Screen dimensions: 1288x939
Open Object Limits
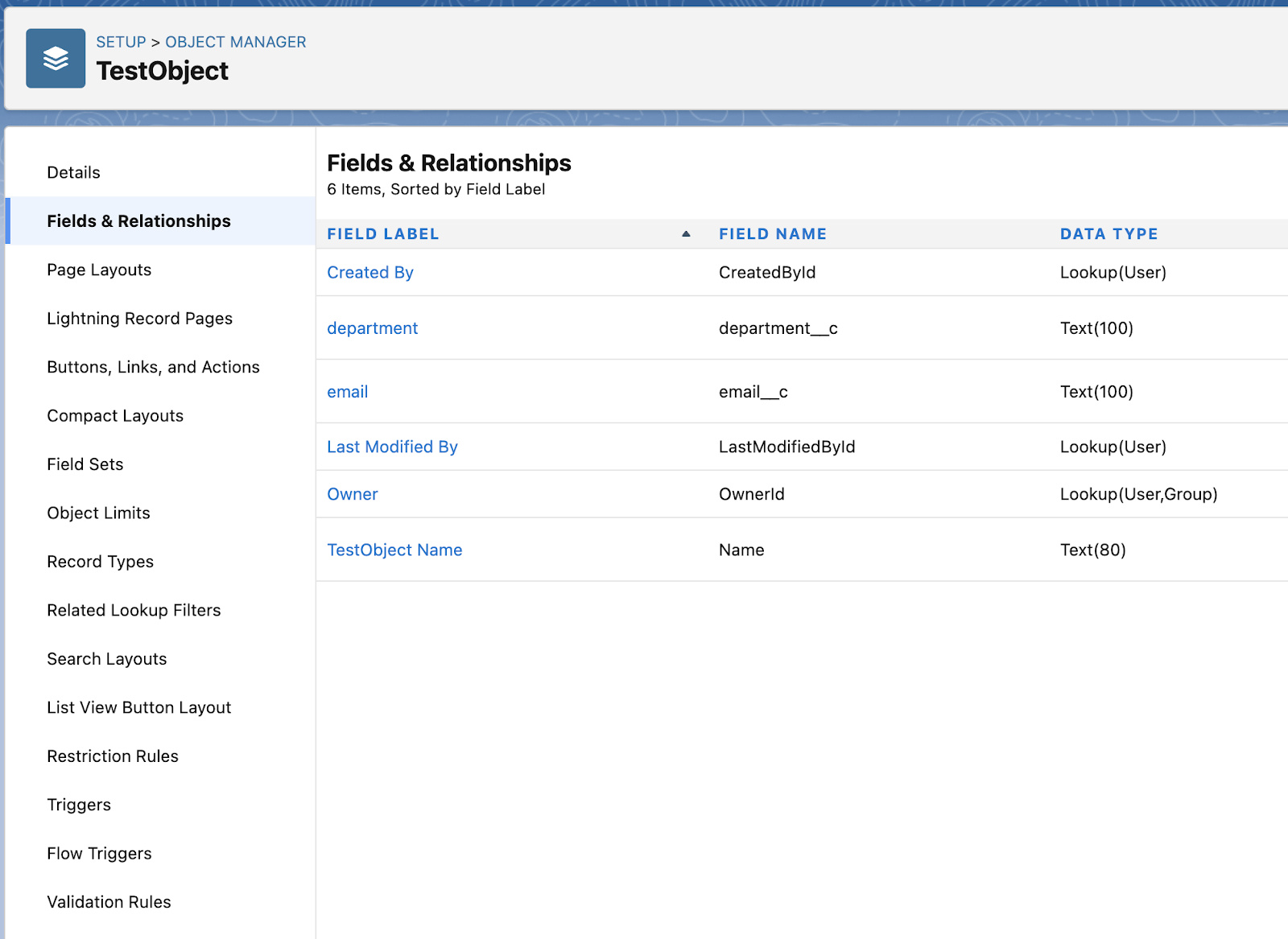coord(98,513)
